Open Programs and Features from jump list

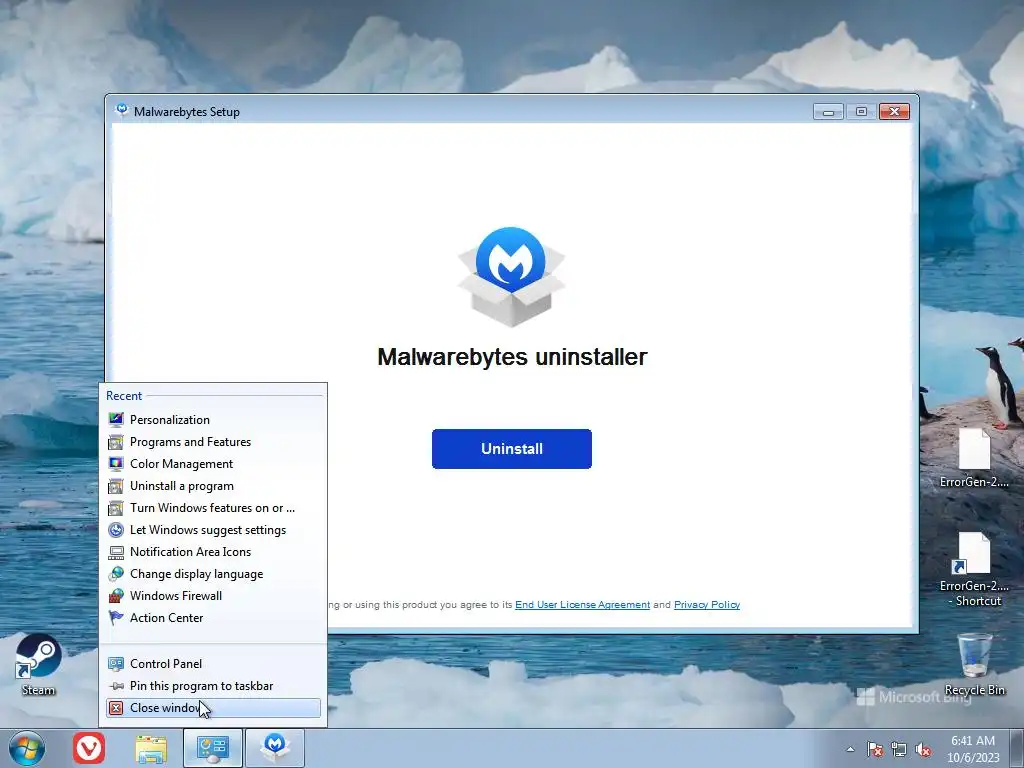pyautogui.click(x=213, y=442)
